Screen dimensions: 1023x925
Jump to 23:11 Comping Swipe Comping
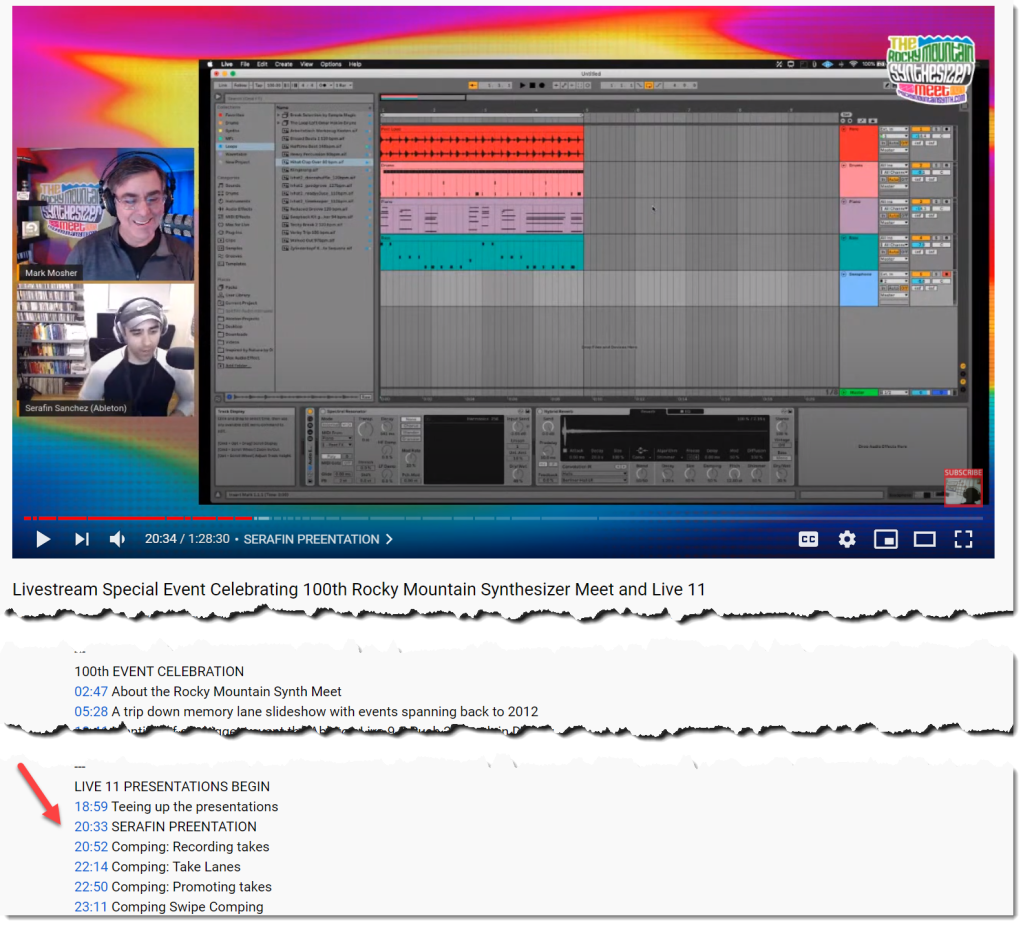coord(90,906)
